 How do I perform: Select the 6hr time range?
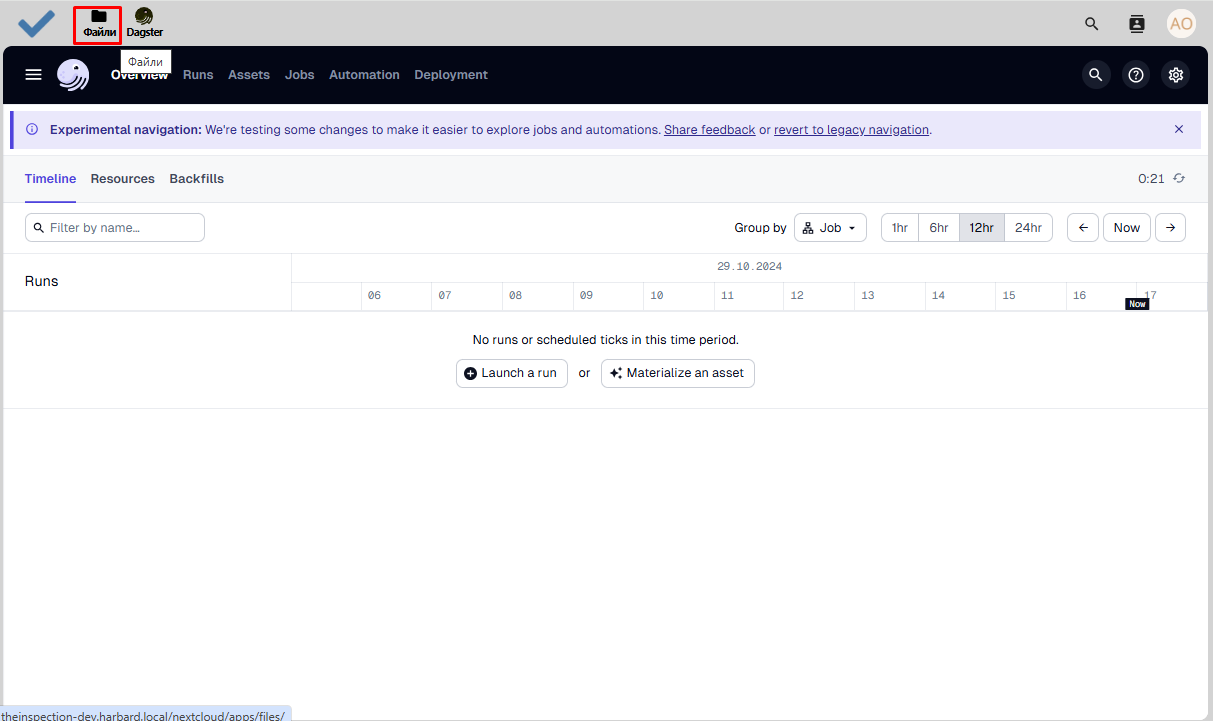click(938, 228)
